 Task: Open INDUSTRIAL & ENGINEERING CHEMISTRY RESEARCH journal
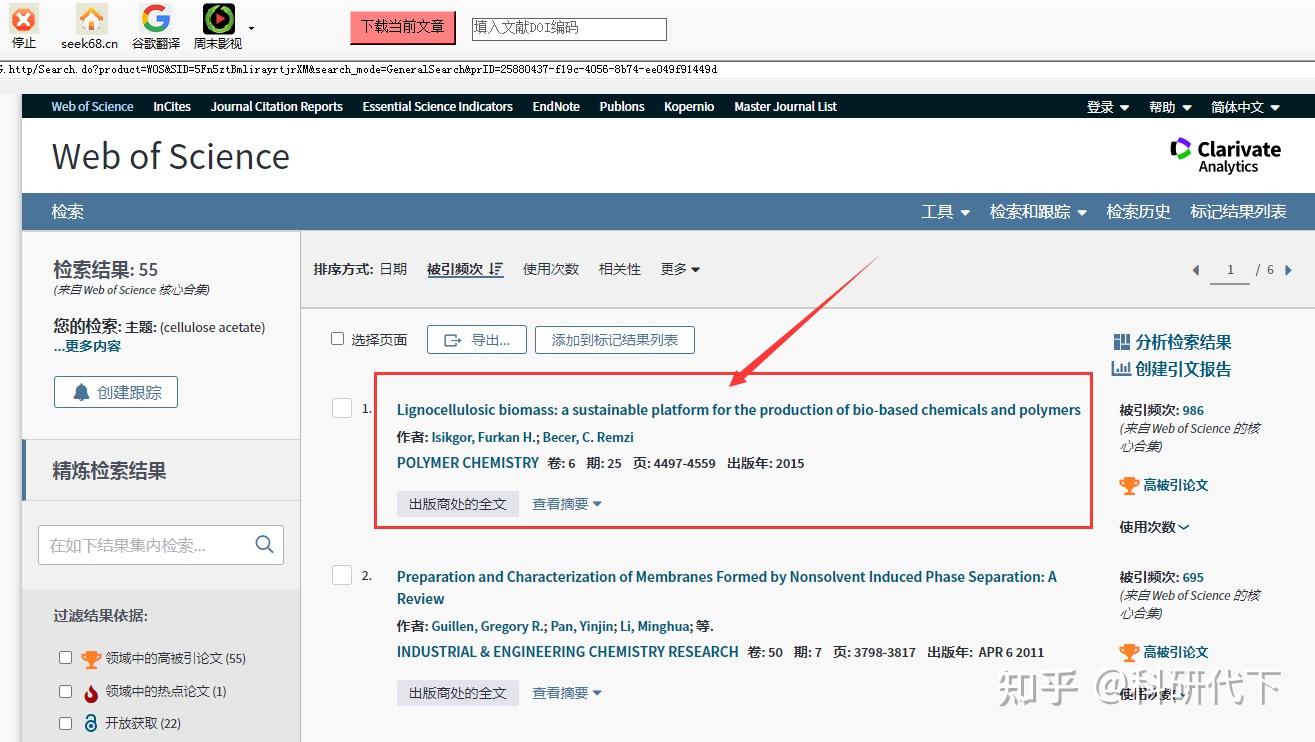click(x=568, y=652)
